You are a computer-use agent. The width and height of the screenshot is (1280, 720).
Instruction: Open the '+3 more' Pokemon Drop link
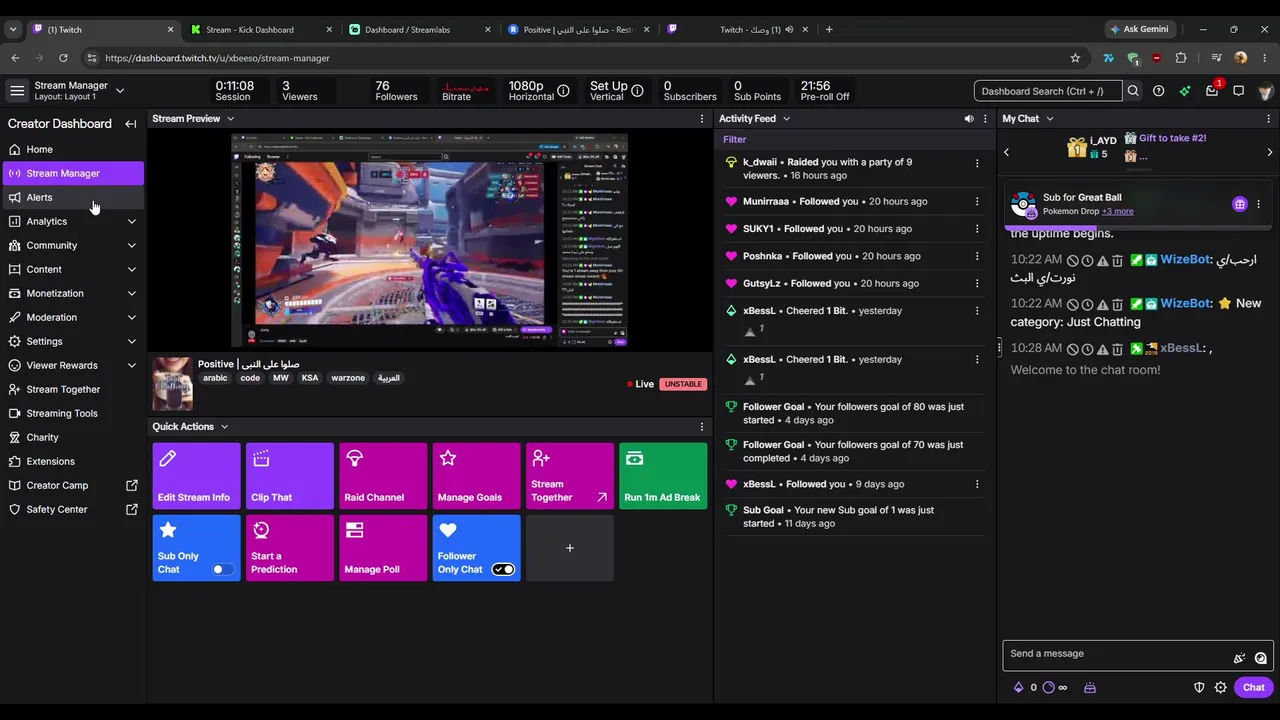point(1118,212)
